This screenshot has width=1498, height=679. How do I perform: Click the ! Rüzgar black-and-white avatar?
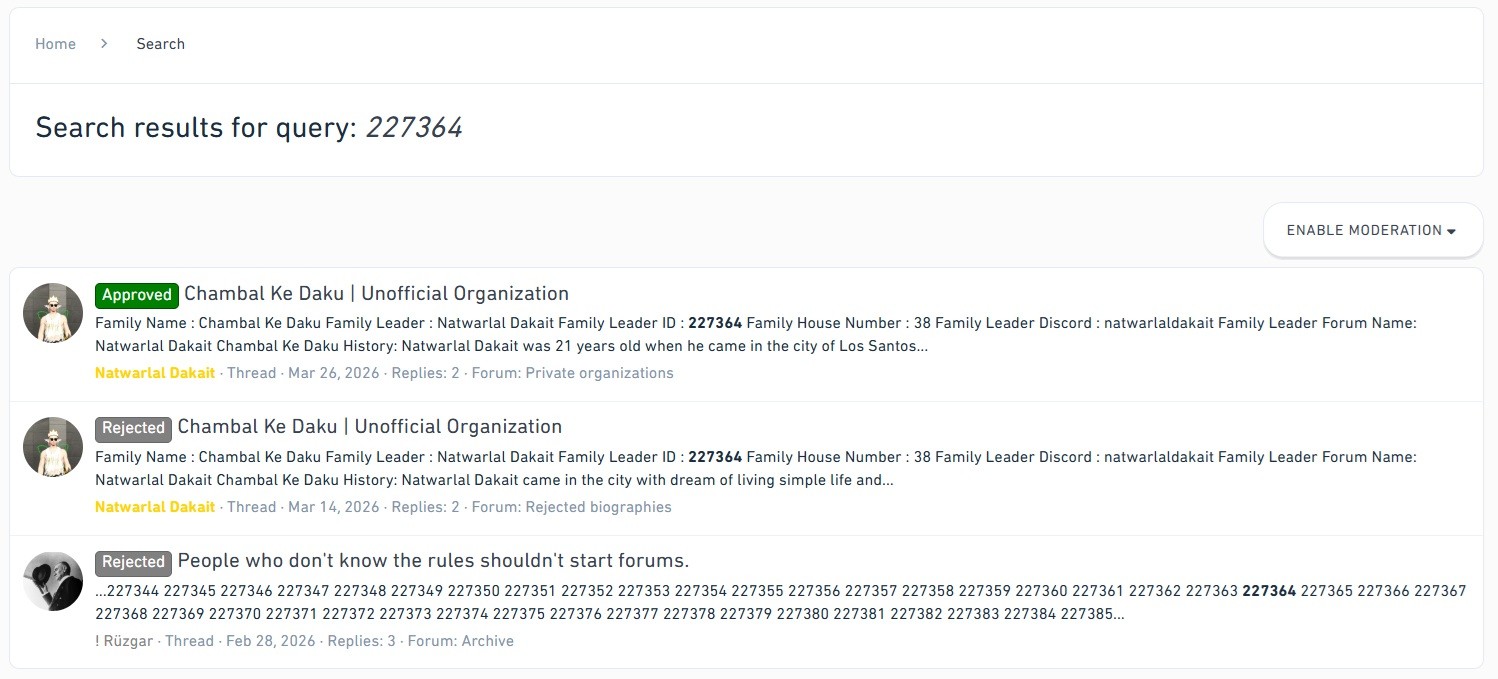tap(53, 581)
